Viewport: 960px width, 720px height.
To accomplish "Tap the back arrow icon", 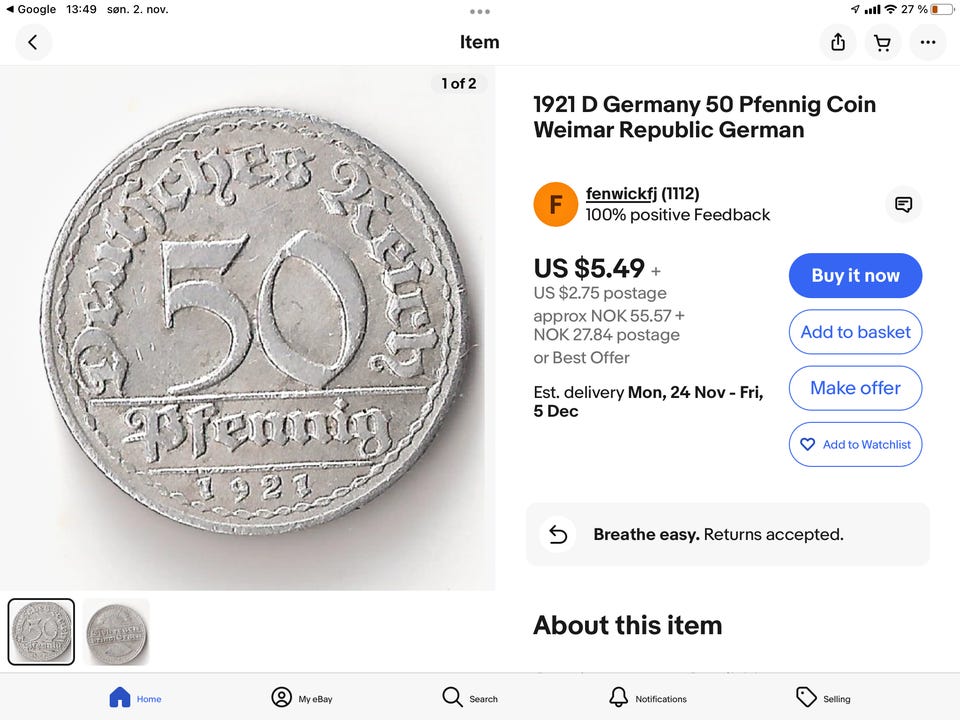I will [33, 42].
